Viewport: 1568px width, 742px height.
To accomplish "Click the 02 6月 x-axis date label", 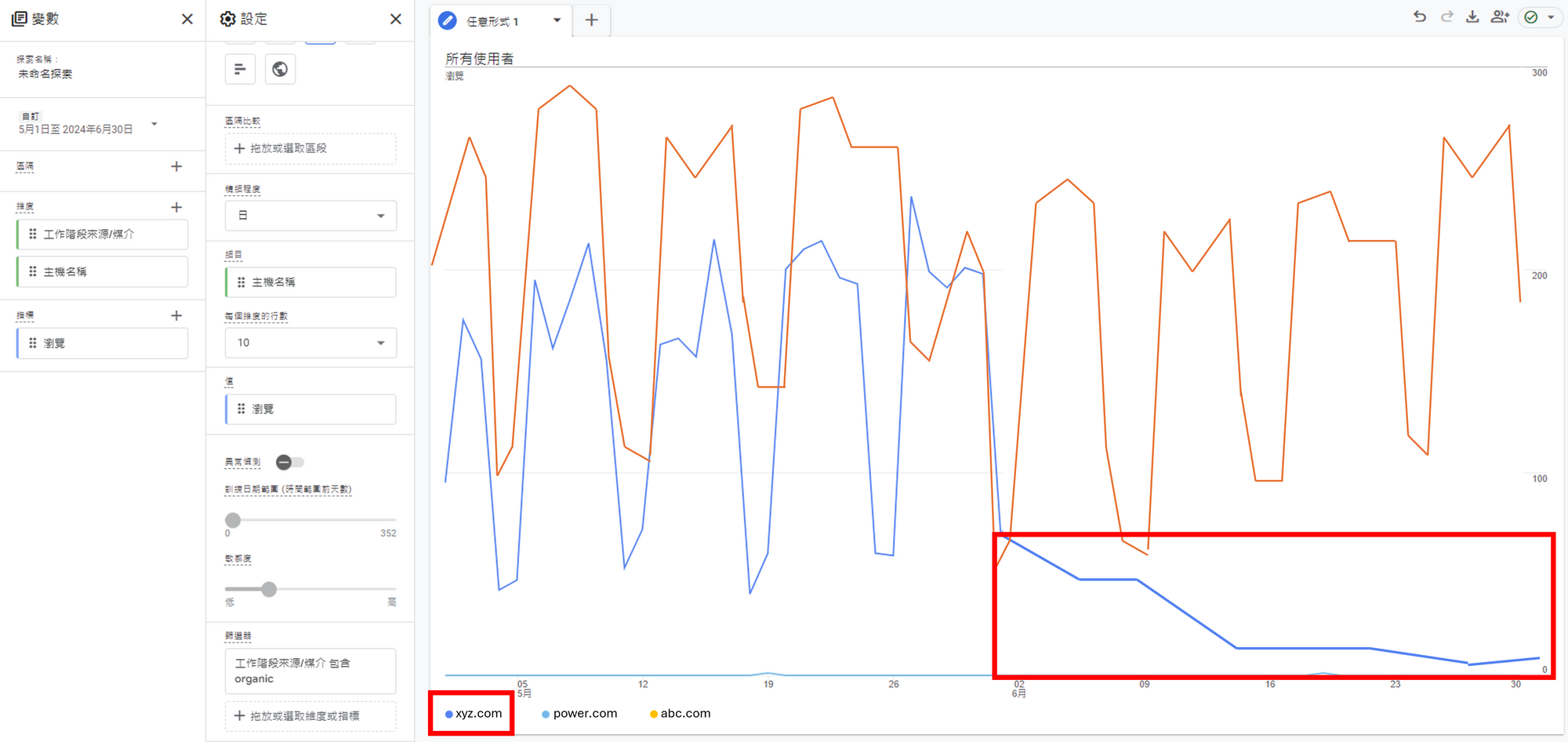I will click(x=1018, y=689).
